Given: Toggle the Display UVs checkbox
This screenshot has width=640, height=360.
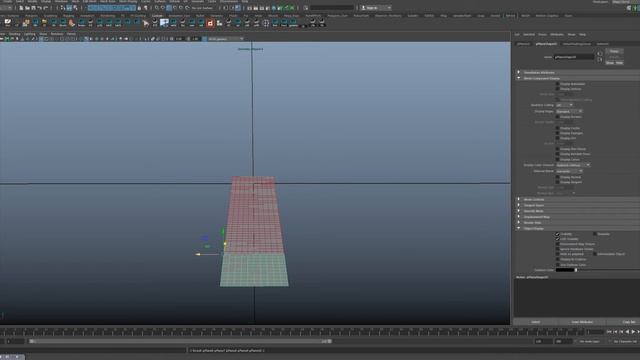Looking at the screenshot, I should [x=558, y=138].
